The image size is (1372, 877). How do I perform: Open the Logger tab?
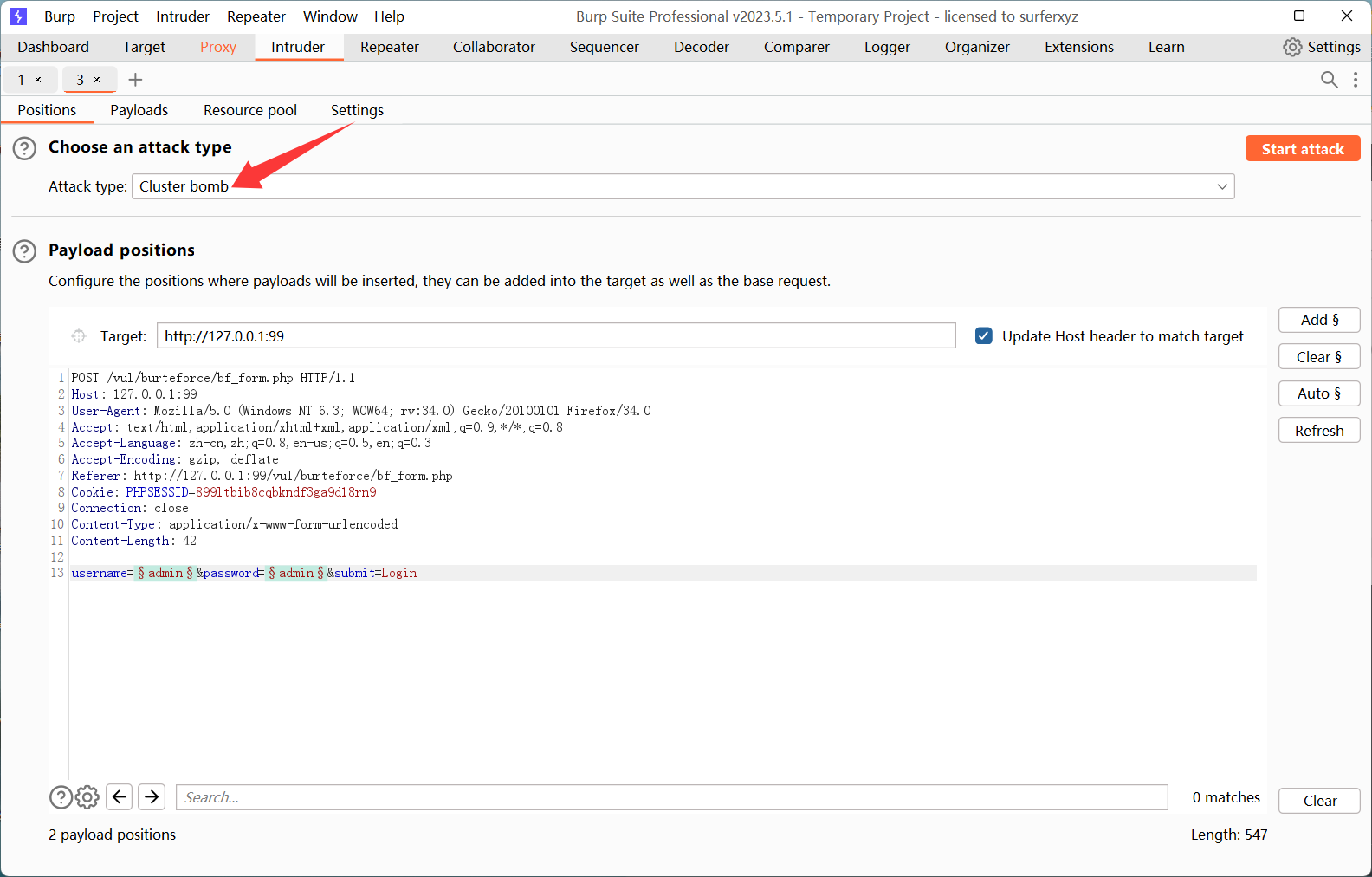click(887, 47)
